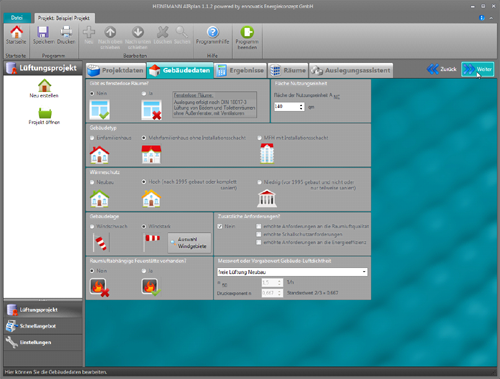Click the Löschen X icon

163,32
